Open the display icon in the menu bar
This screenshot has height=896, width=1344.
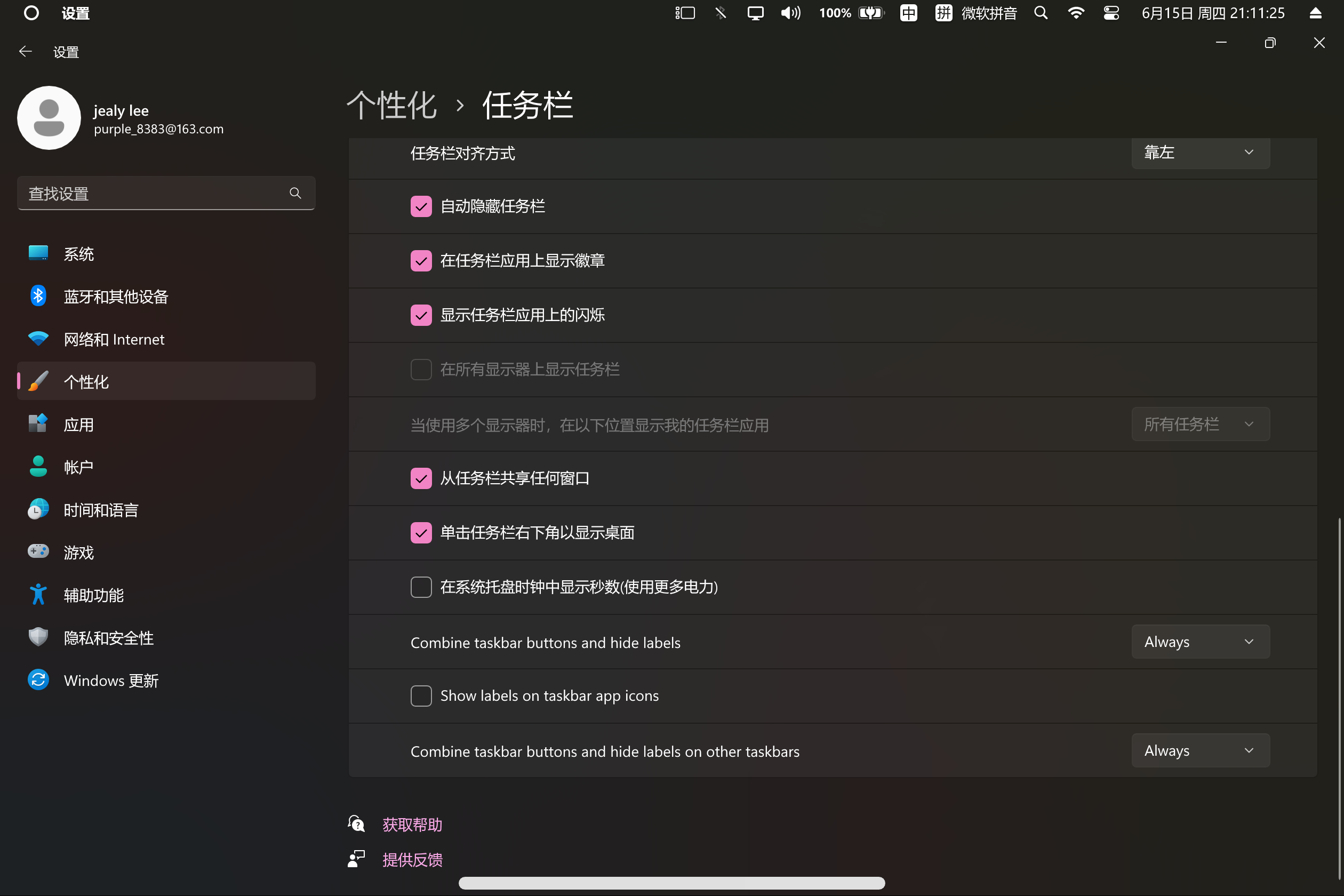755,13
